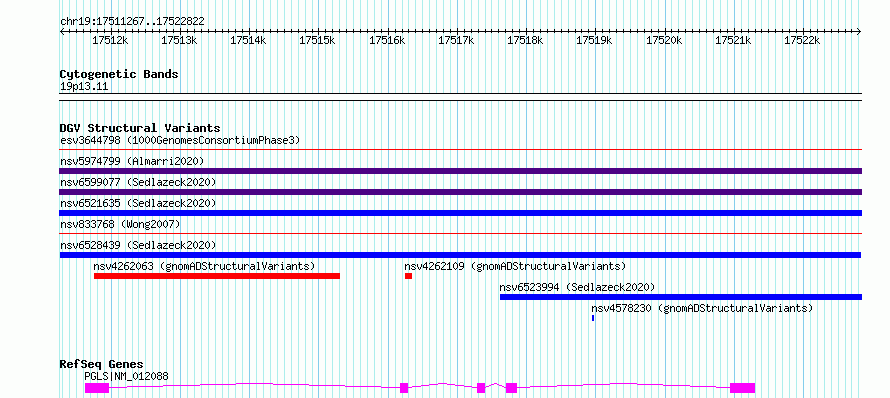Click the long red bar for nsv4262063
The image size is (890, 398).
pyautogui.click(x=217, y=276)
